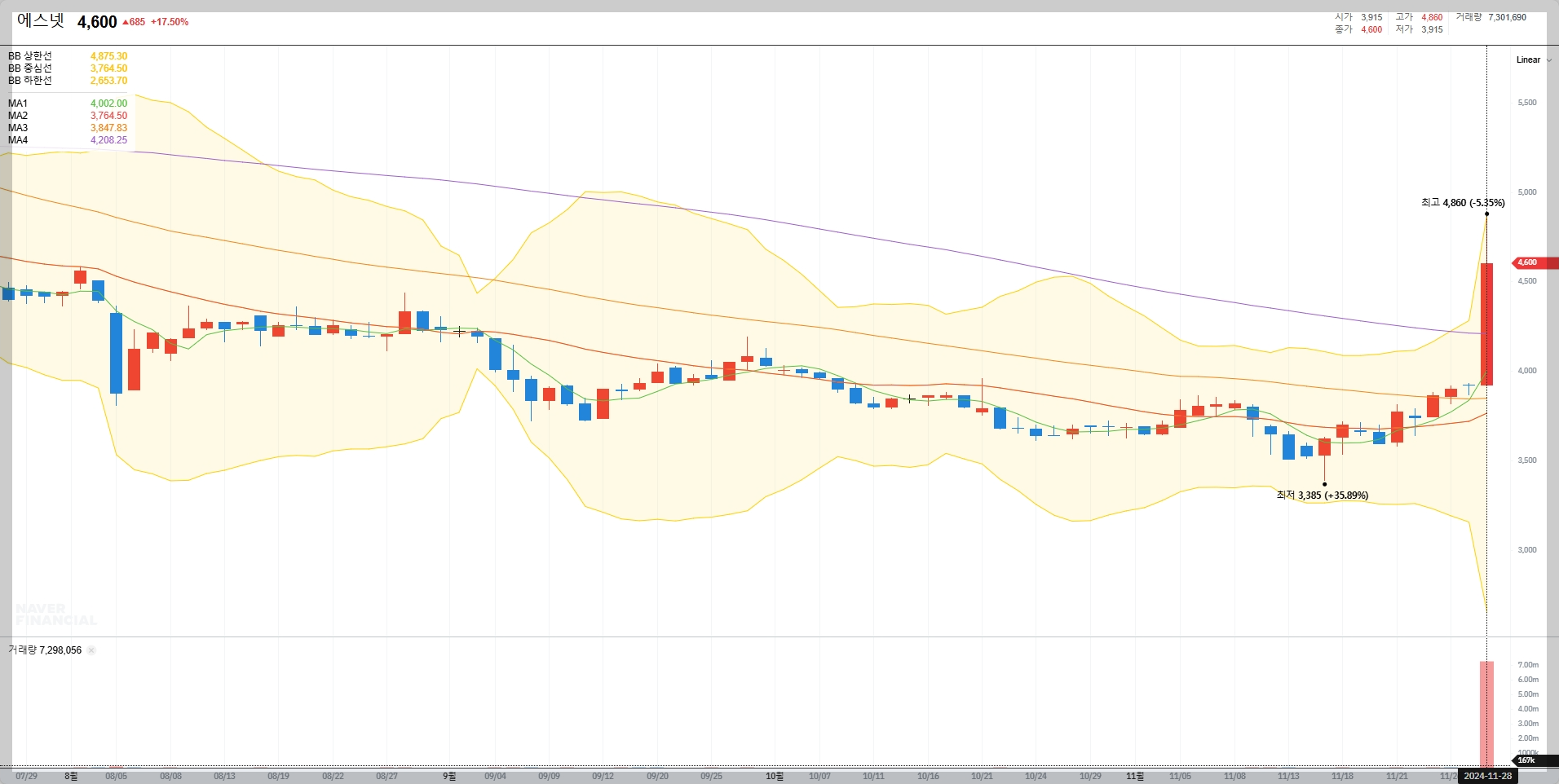Click the MA1 value 4,002.00

coord(108,104)
